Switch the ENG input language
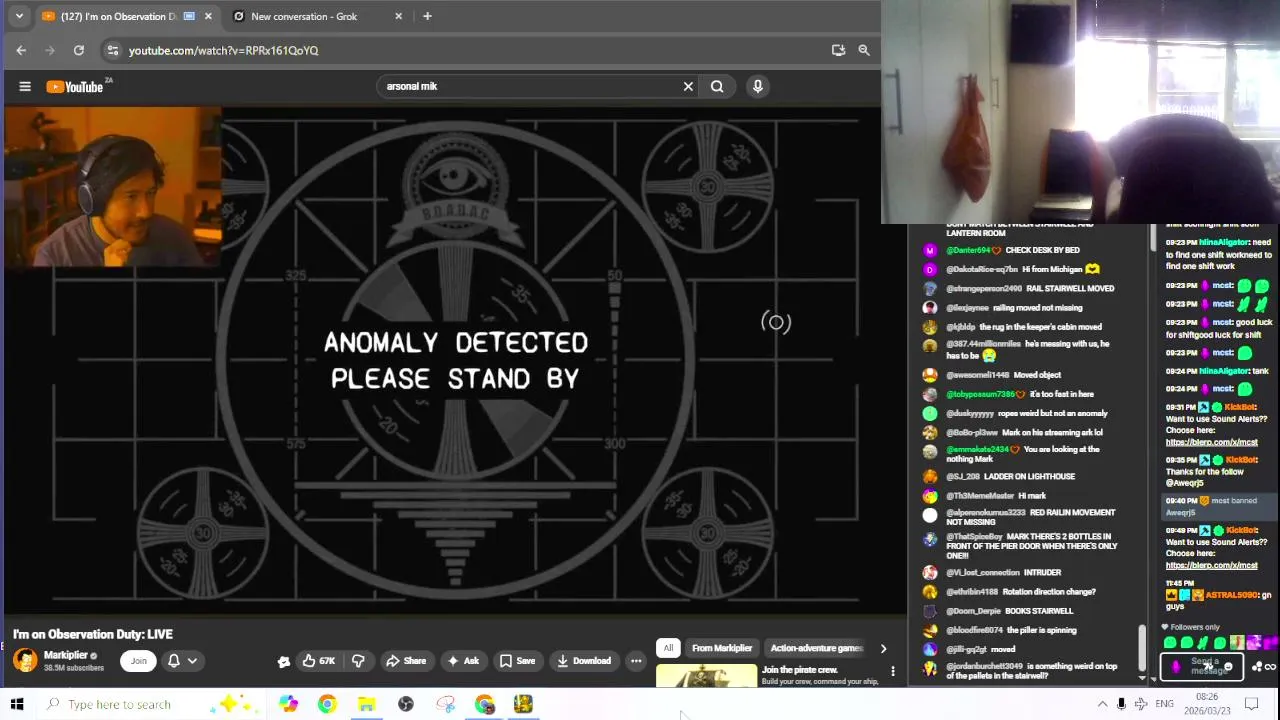 [x=1164, y=704]
